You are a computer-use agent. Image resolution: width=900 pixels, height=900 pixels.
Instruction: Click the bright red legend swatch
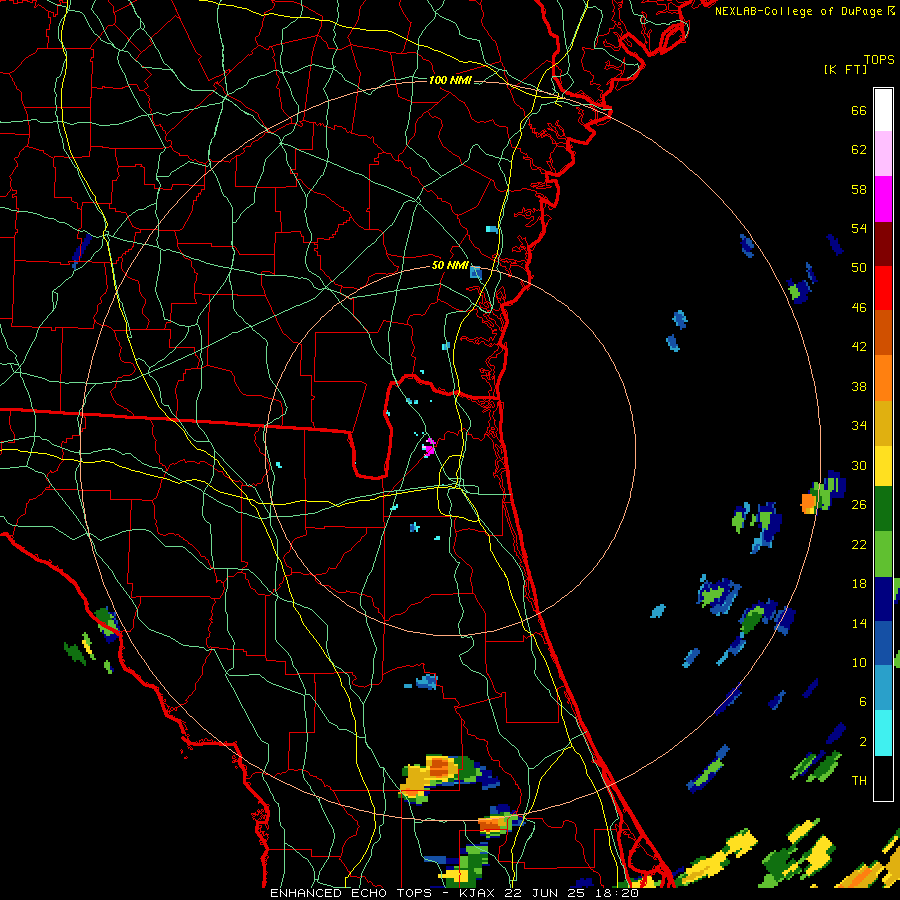click(883, 288)
